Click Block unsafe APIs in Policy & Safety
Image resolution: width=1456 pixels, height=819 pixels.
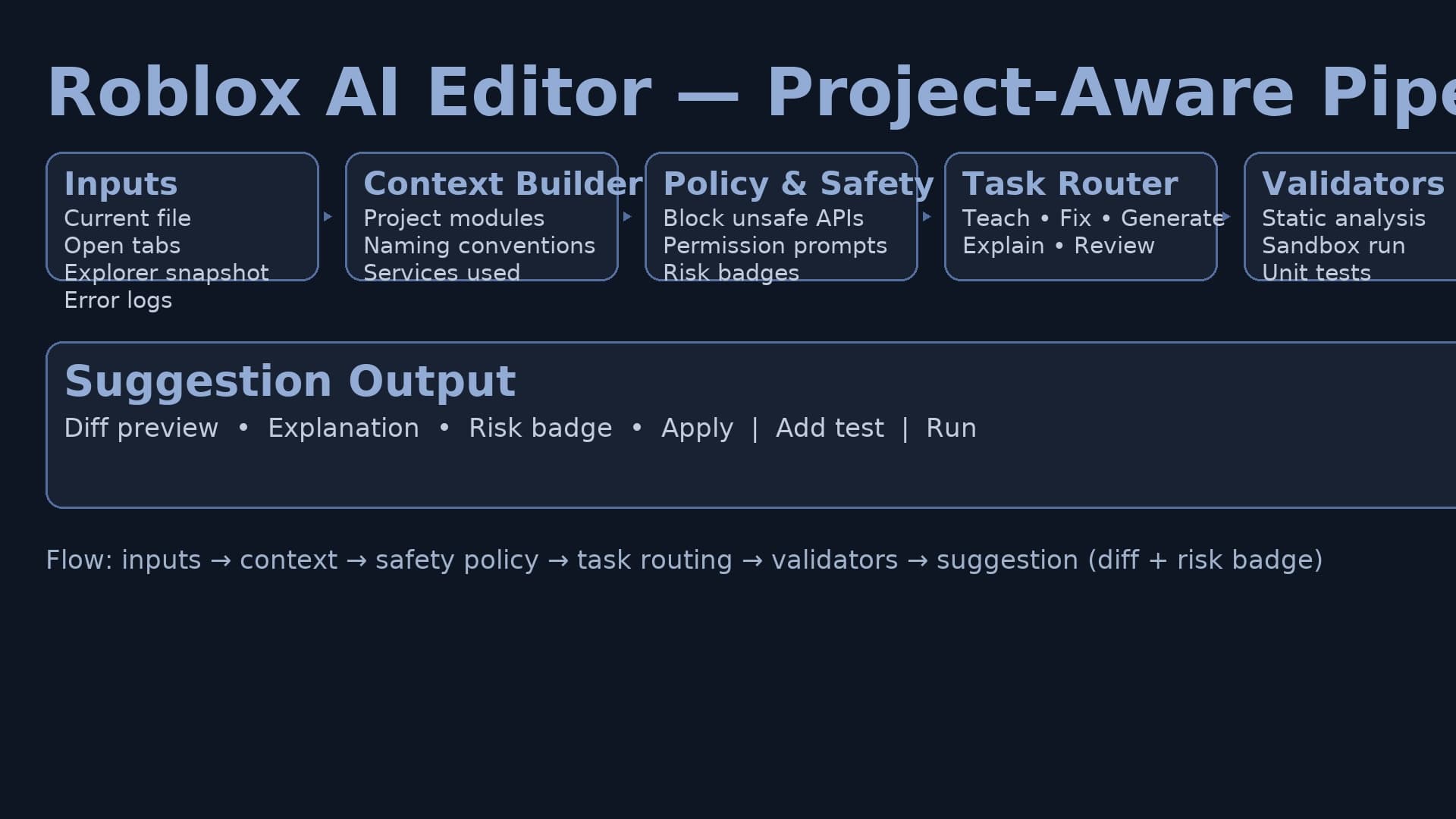click(763, 218)
